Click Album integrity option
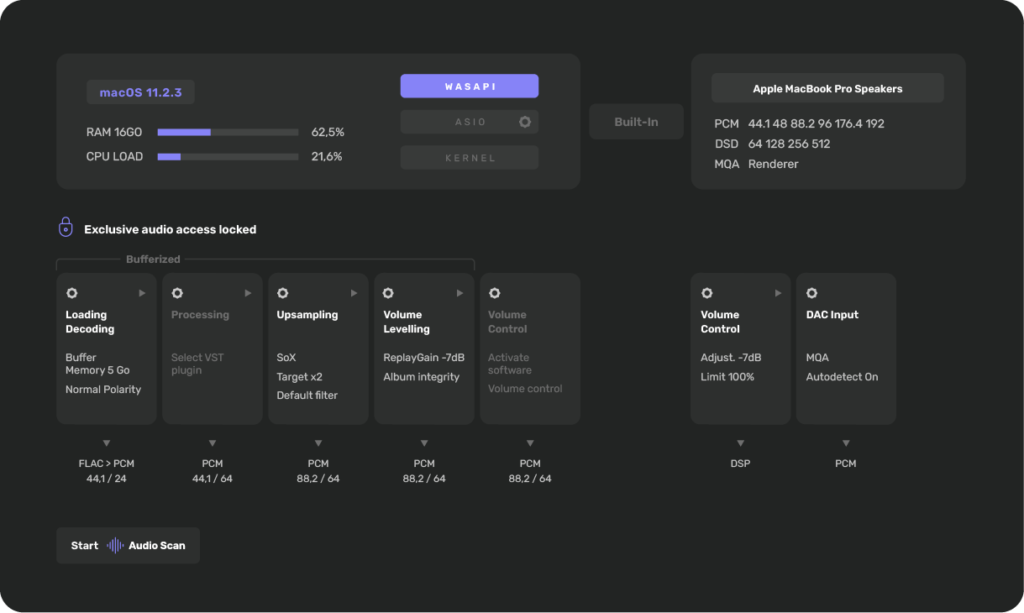 pos(421,377)
